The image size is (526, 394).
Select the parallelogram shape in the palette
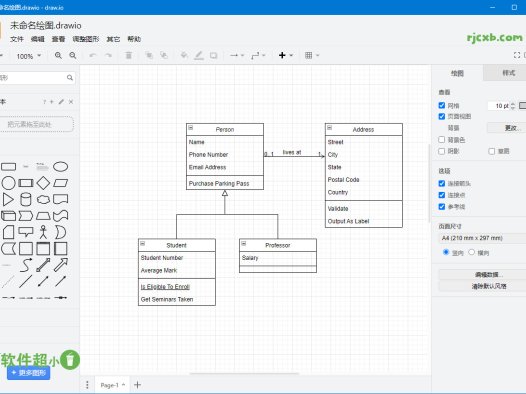(x=60, y=183)
